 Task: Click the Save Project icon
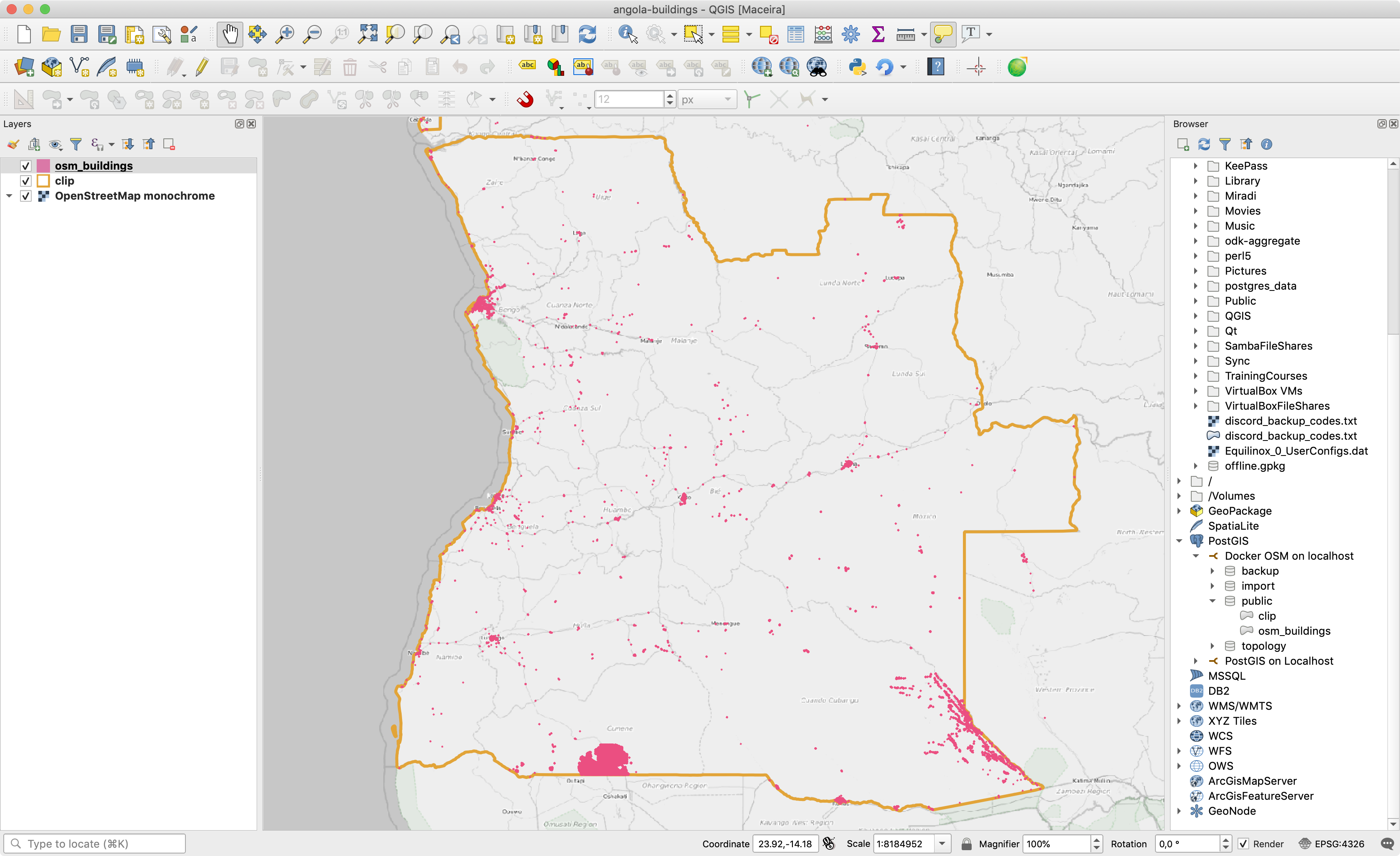point(79,34)
